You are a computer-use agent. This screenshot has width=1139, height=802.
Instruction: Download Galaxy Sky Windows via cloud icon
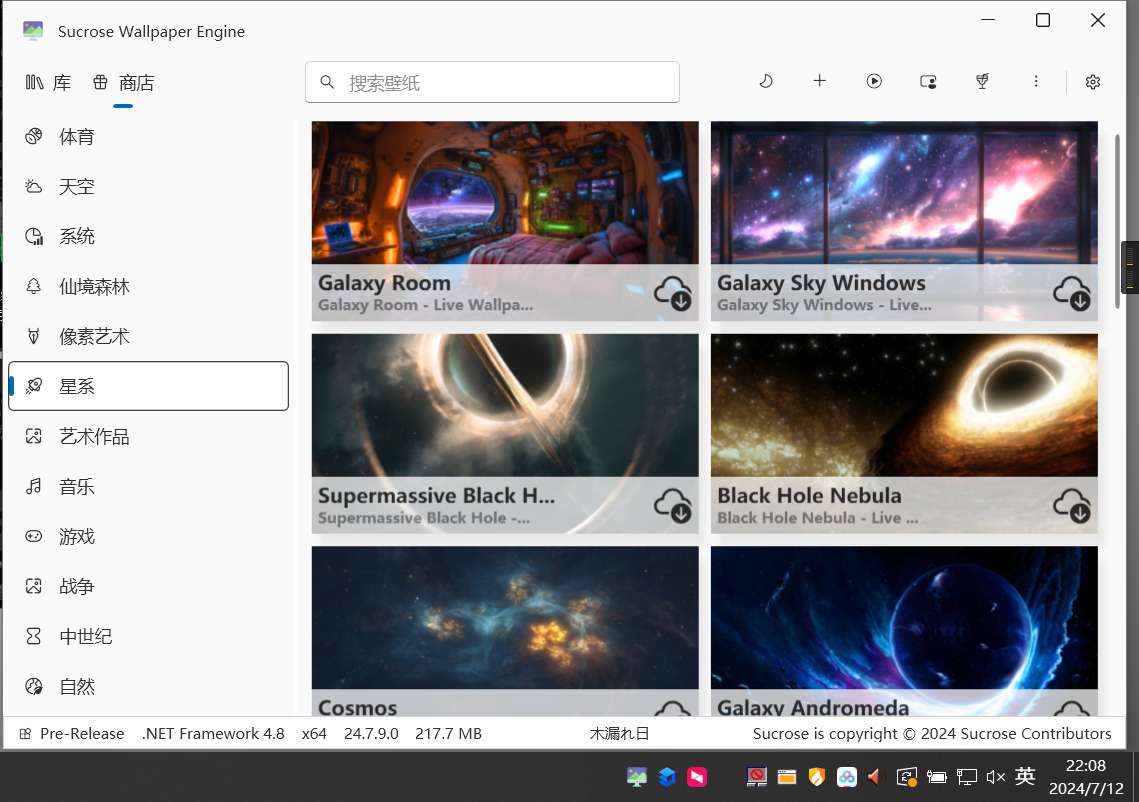[x=1072, y=294]
